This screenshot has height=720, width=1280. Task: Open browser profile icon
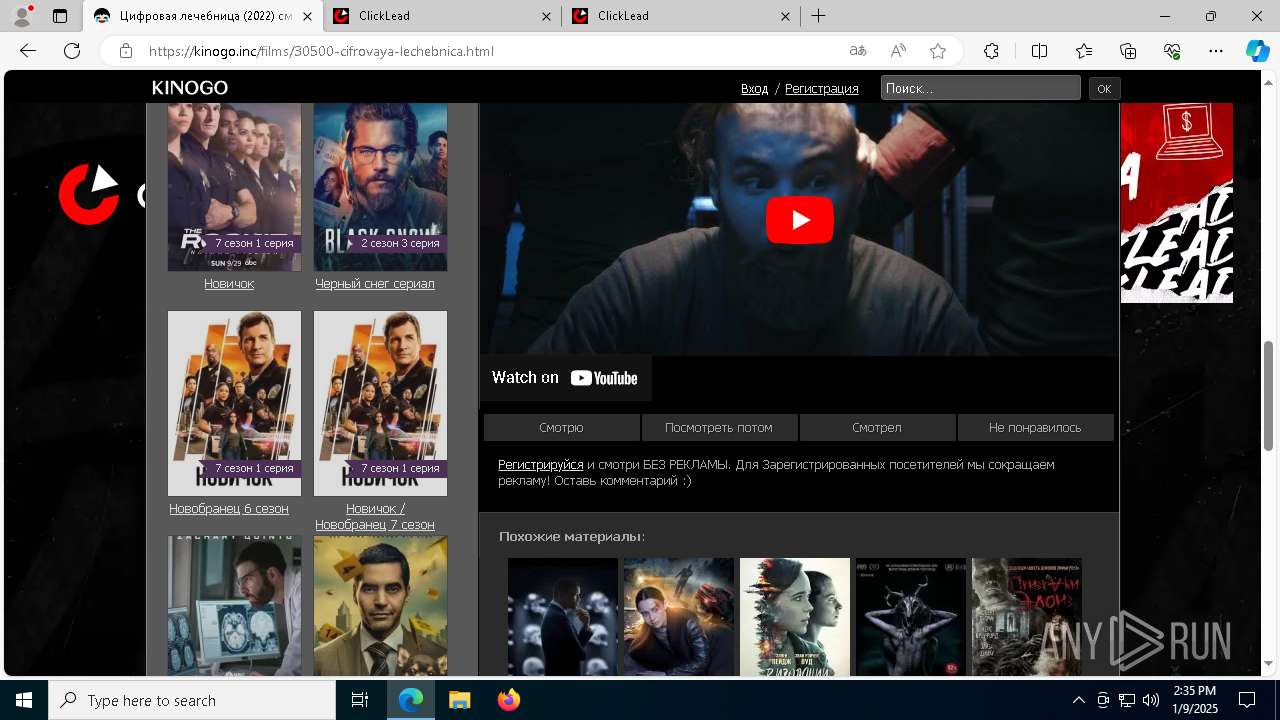(x=21, y=16)
